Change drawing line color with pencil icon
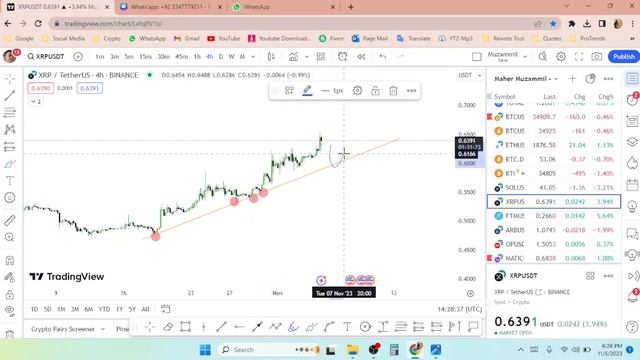640x360 pixels. pyautogui.click(x=307, y=91)
